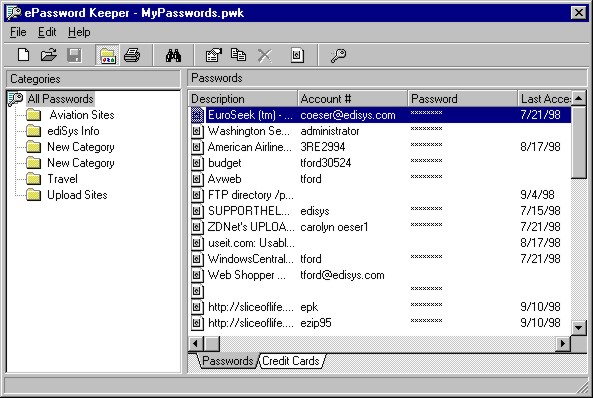Click the horizontal scroll left arrow

(x=196, y=344)
